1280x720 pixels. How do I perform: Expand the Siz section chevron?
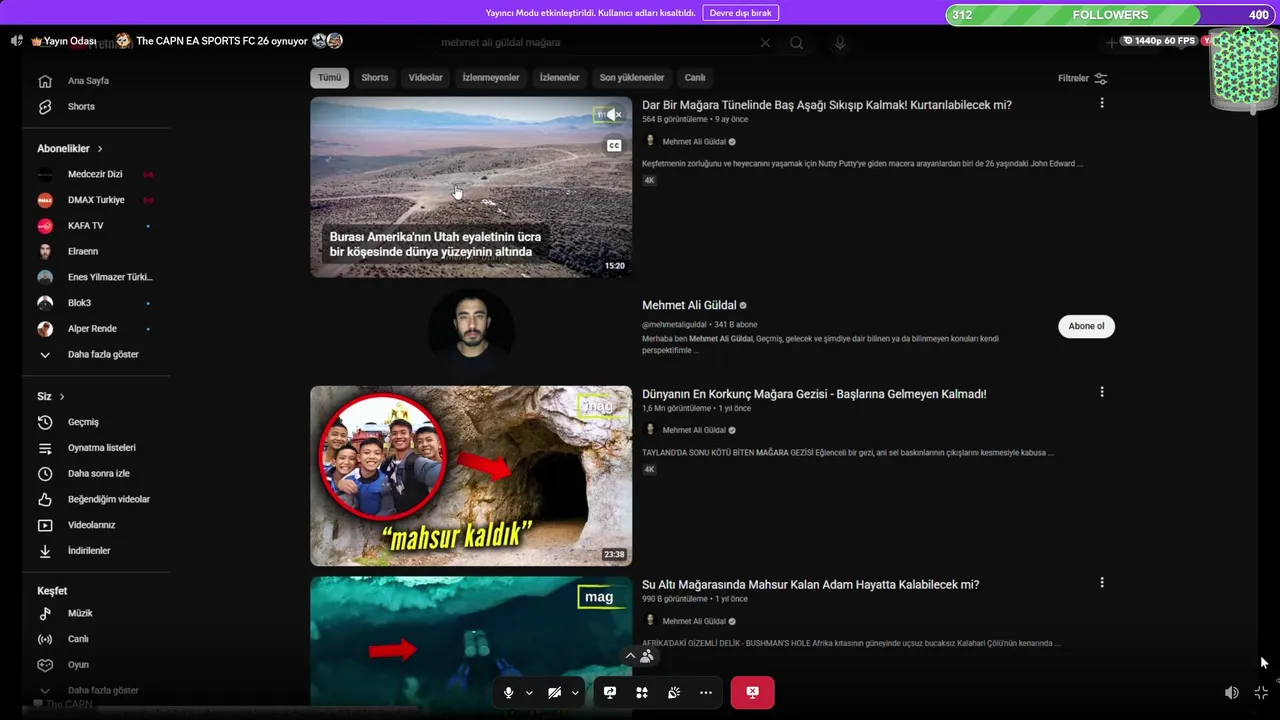tap(62, 397)
